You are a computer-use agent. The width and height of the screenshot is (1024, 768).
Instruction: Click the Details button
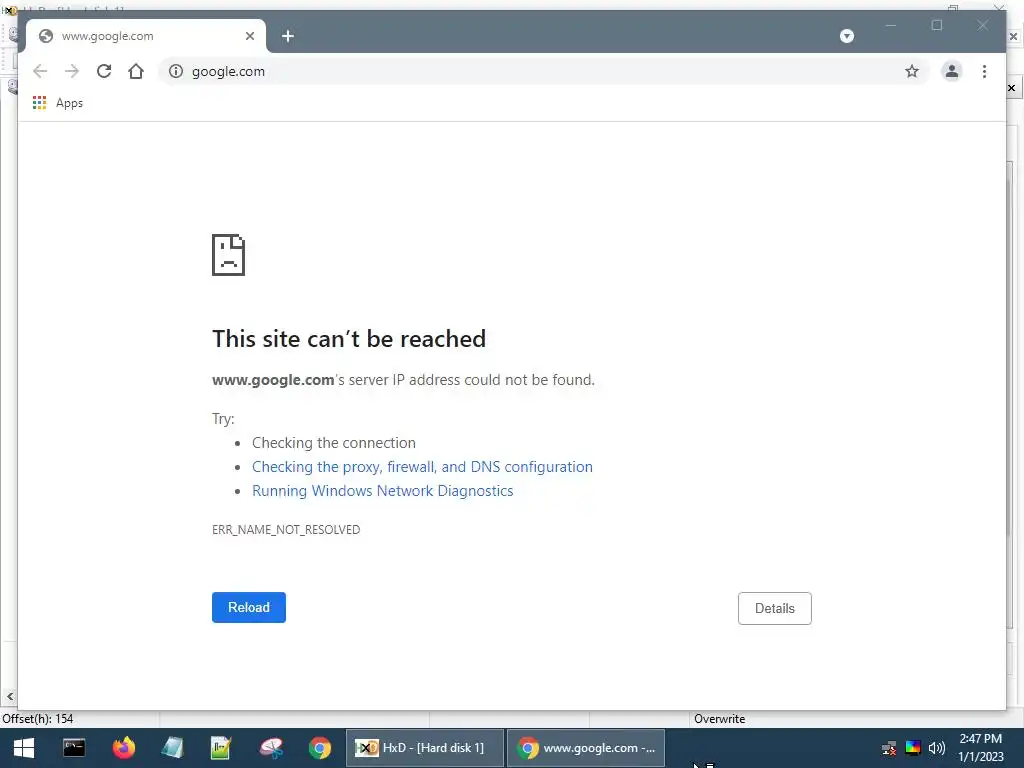[775, 608]
